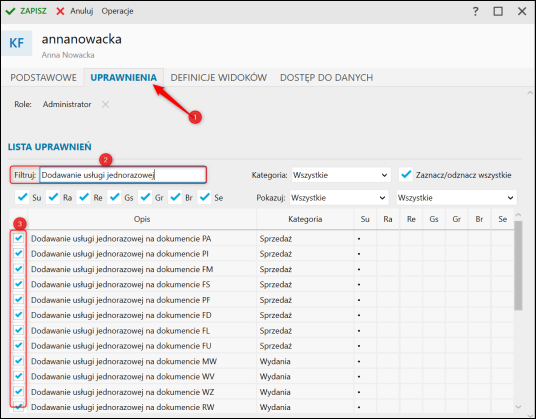
Task: Uncheck the Zaznacz/odznacz wszystkie checkbox
Action: 406,175
